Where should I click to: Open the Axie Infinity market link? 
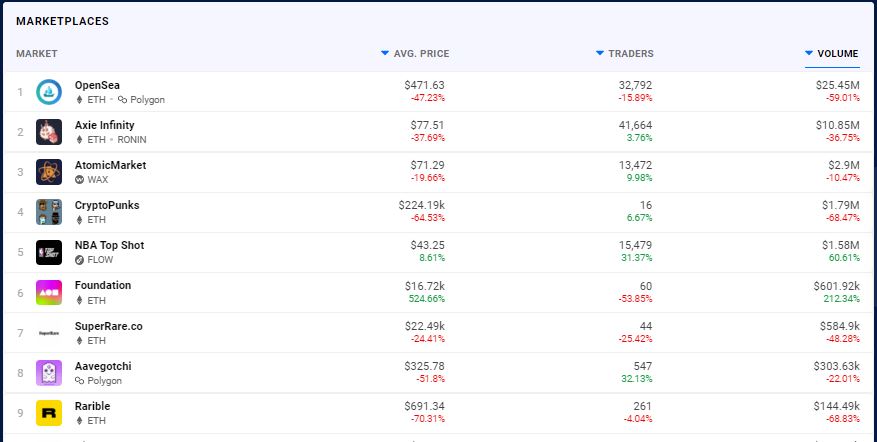(x=105, y=125)
